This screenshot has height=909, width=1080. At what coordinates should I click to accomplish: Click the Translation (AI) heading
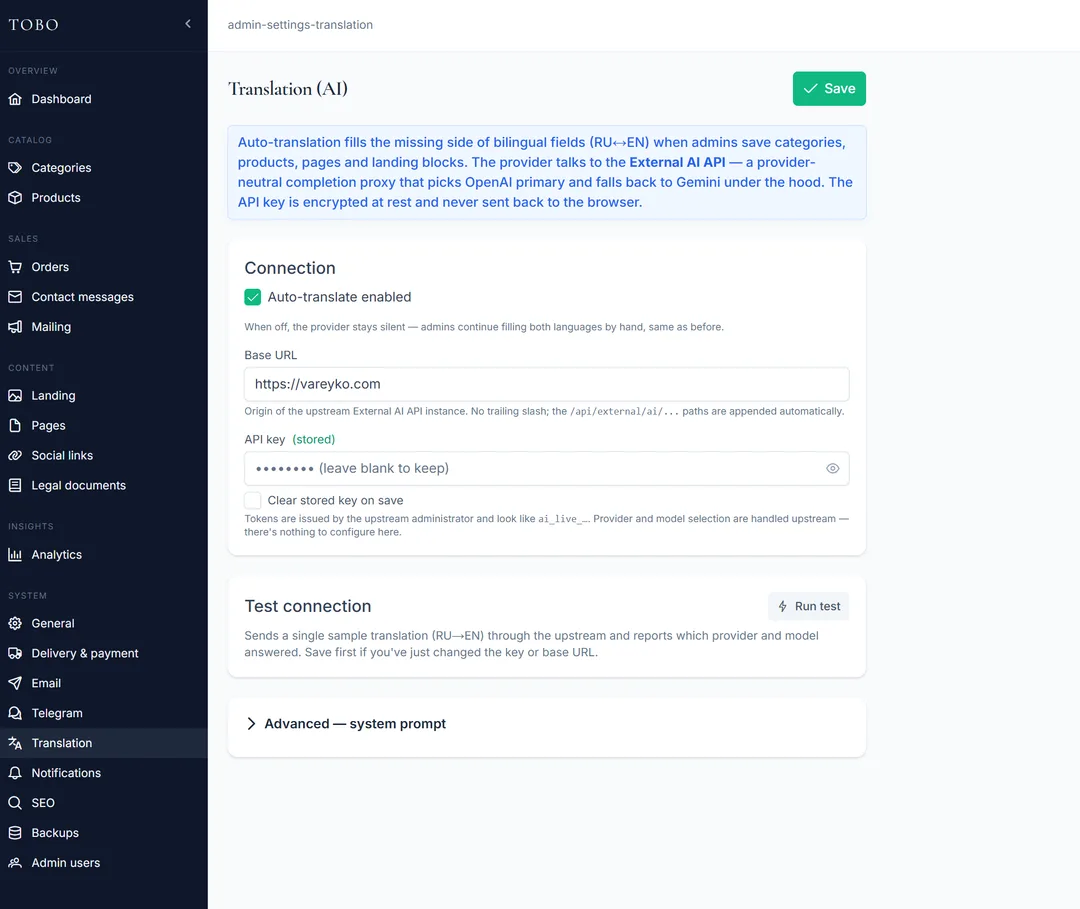pyautogui.click(x=288, y=89)
